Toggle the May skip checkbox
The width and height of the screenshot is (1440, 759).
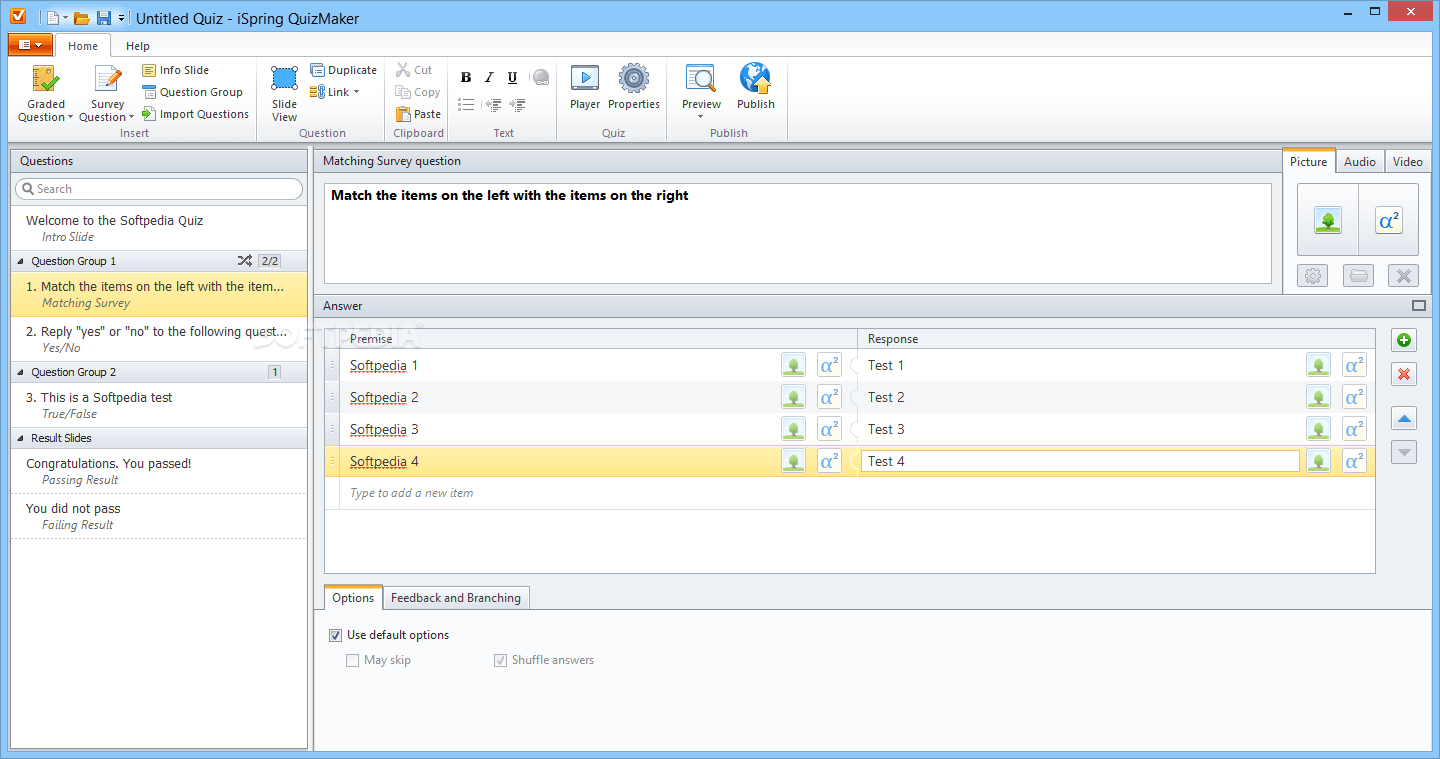point(352,660)
